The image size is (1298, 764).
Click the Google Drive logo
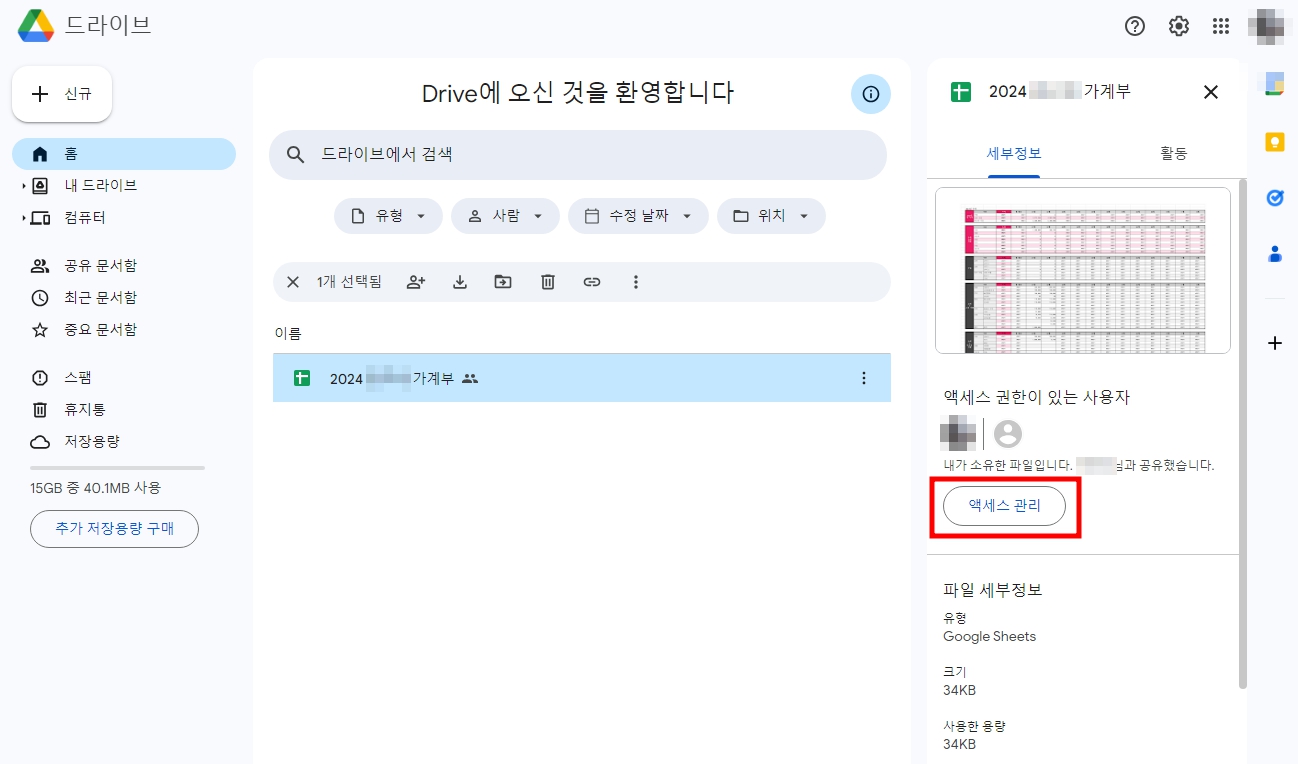[36, 25]
